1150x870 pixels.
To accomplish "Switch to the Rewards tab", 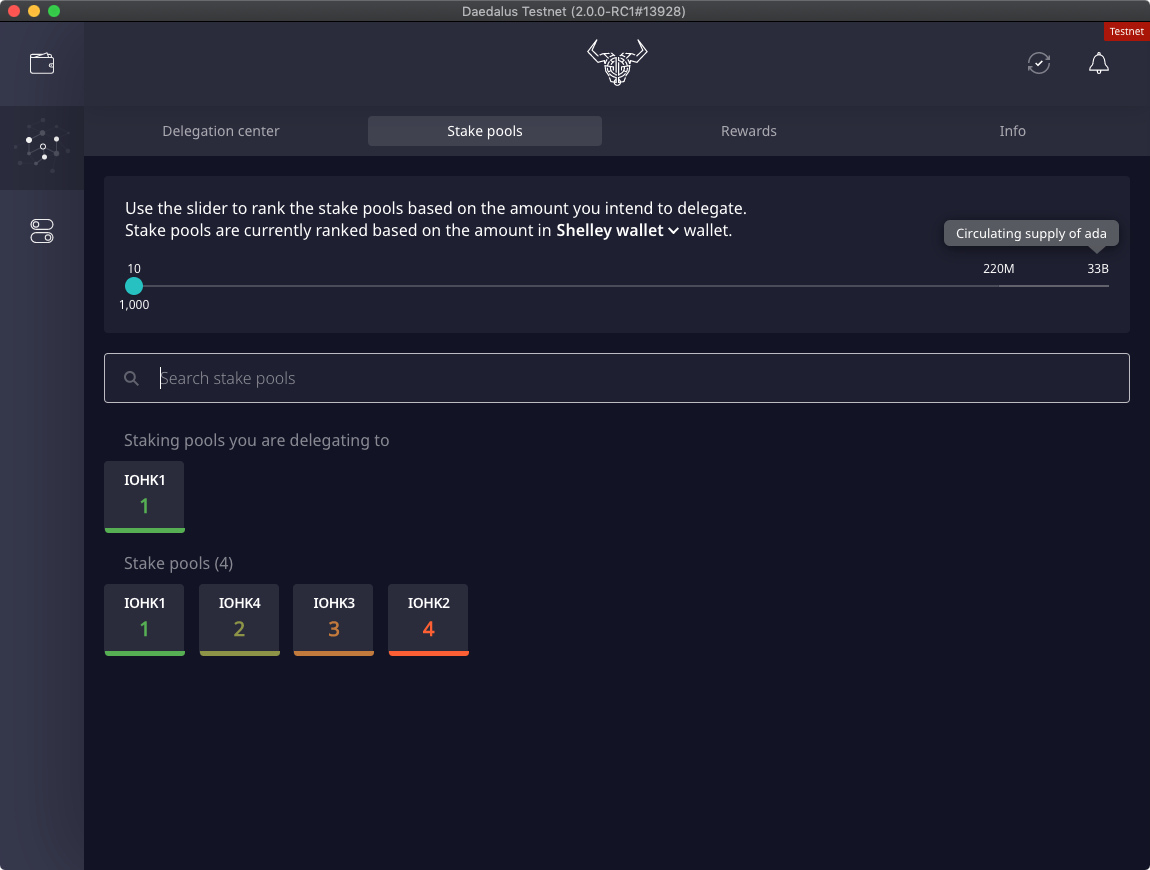I will [x=748, y=131].
